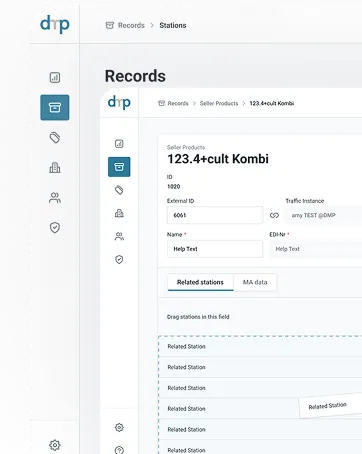362x454 pixels.
Task: Switch to the Related stations tab
Action: pos(200,282)
